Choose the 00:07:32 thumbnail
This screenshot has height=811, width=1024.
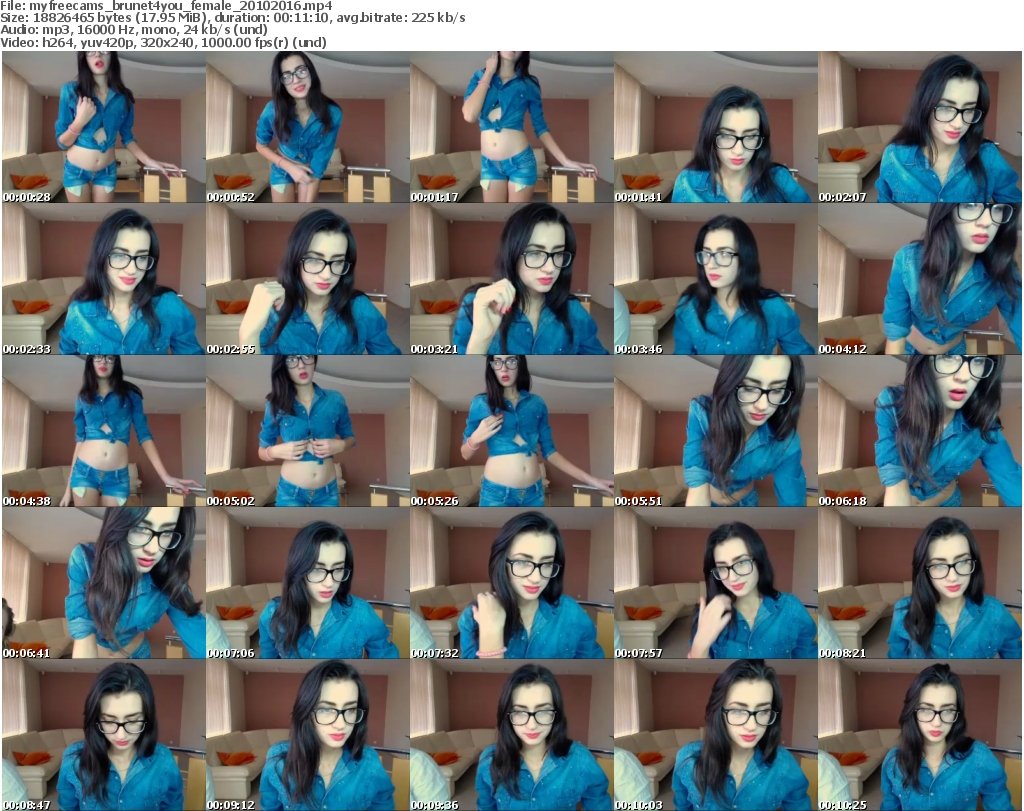click(x=511, y=584)
